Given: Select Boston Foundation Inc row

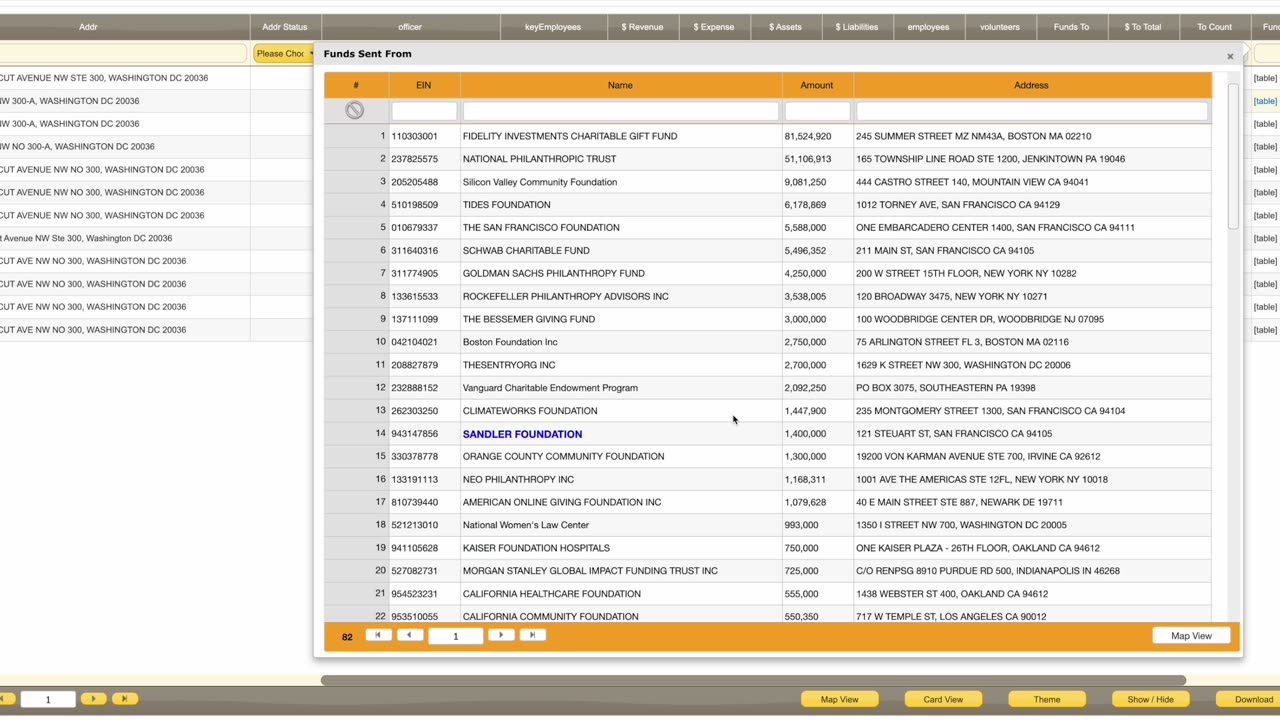Looking at the screenshot, I should (768, 342).
